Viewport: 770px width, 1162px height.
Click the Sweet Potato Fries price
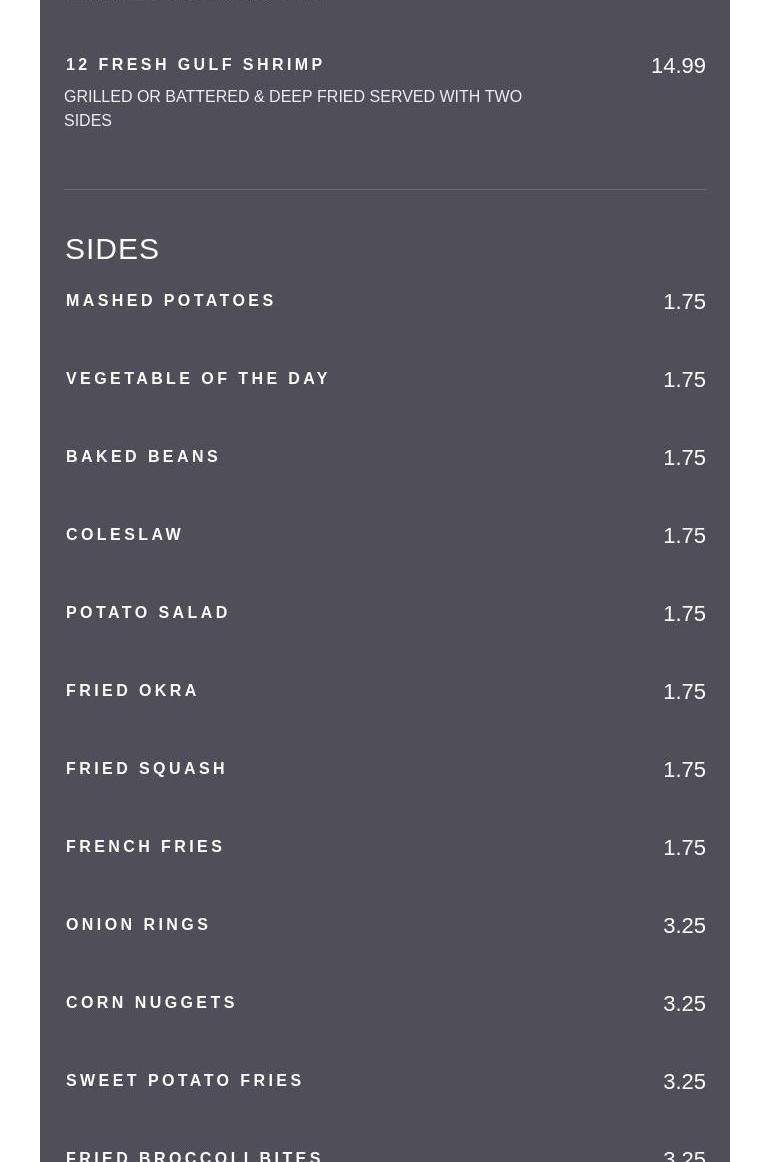(x=684, y=1082)
